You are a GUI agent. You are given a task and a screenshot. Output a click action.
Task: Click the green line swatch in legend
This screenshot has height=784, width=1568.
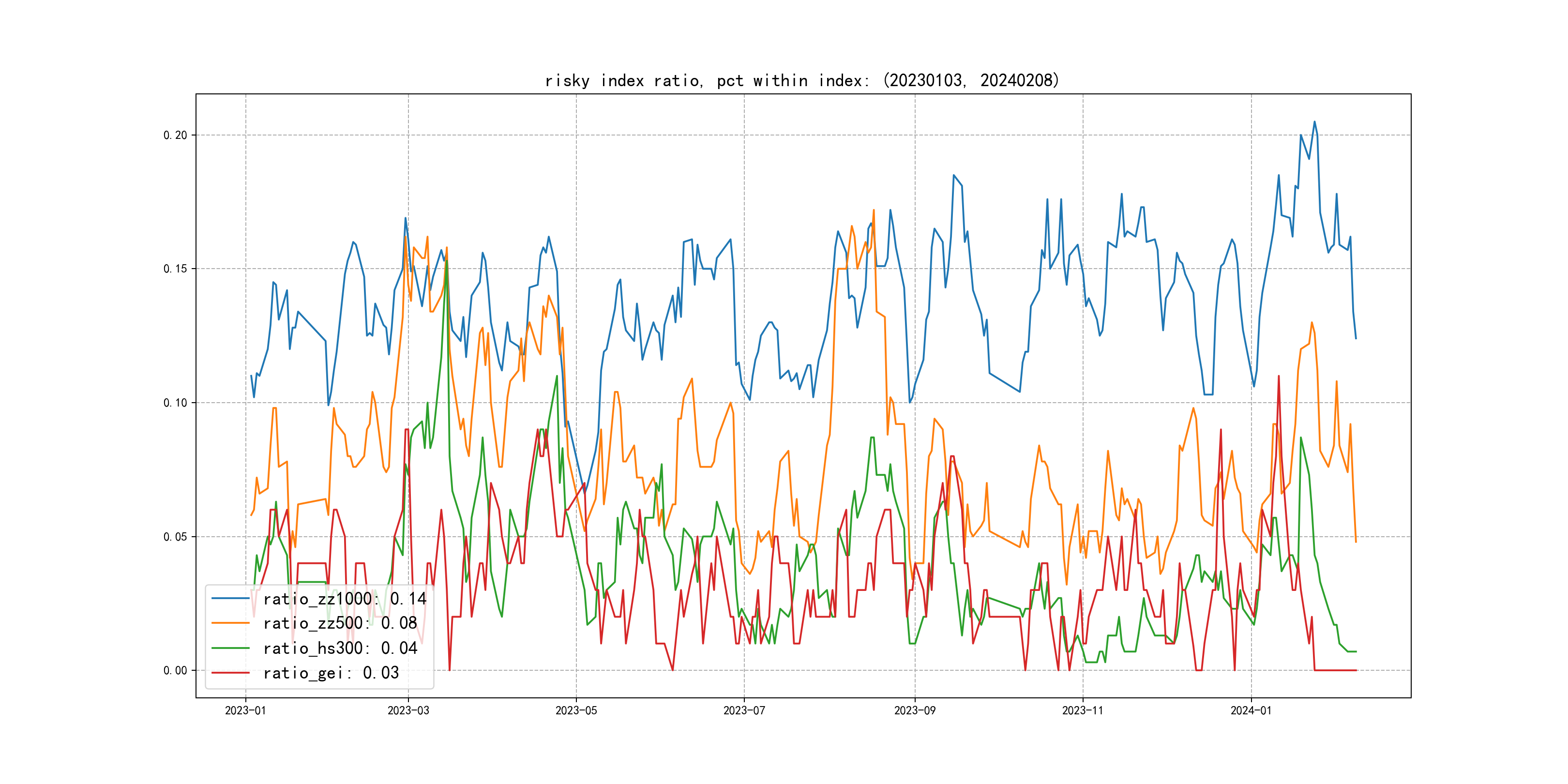(231, 648)
